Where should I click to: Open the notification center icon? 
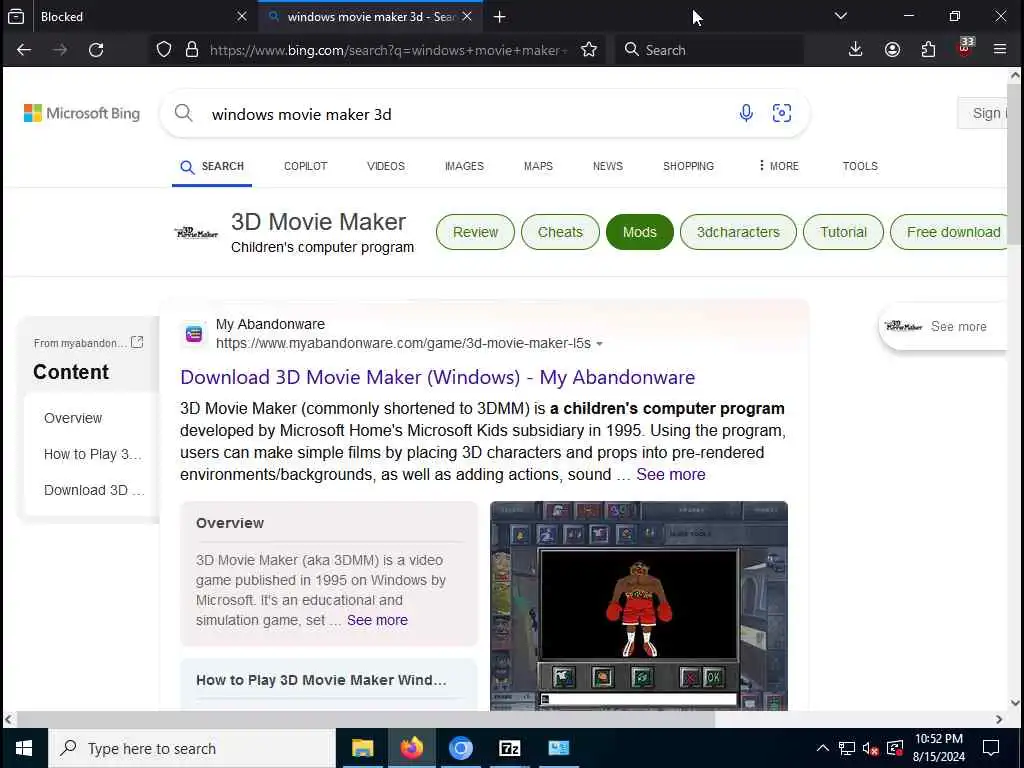point(991,748)
